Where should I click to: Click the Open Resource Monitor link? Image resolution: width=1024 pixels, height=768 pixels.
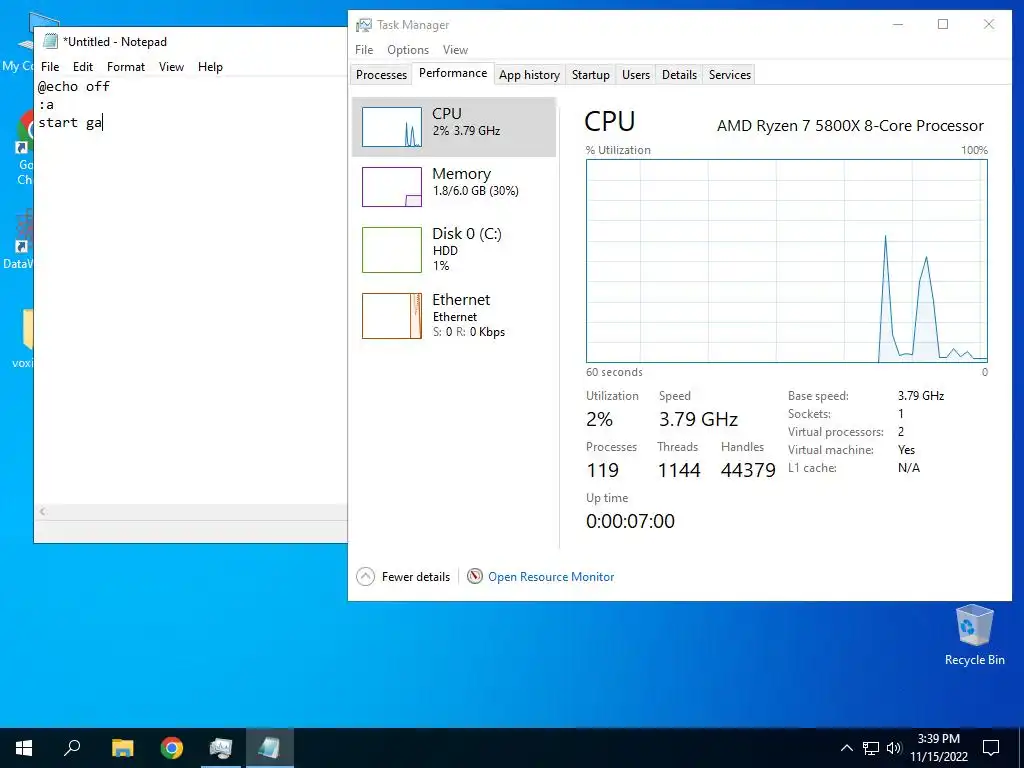point(551,577)
